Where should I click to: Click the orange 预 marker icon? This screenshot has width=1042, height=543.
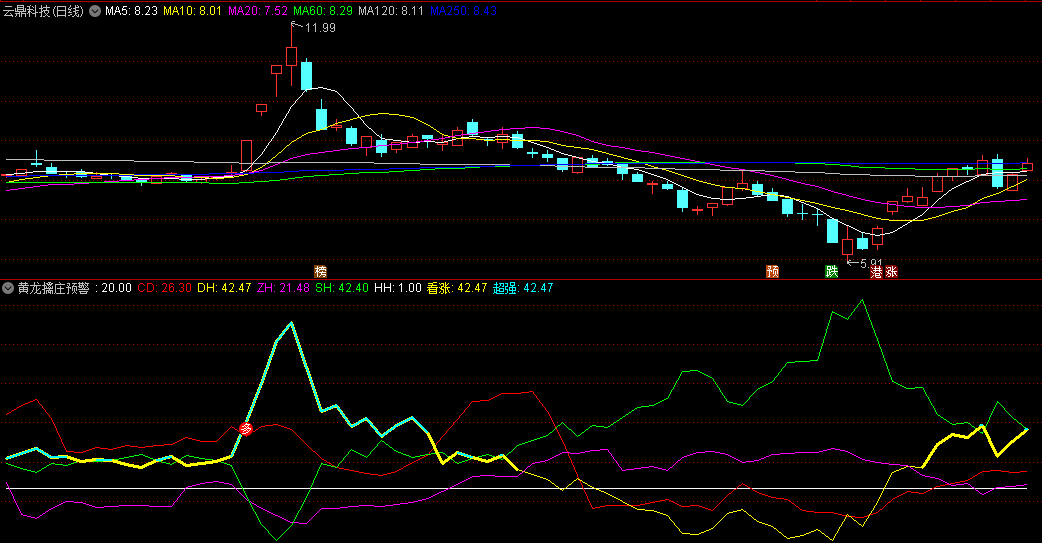click(772, 272)
